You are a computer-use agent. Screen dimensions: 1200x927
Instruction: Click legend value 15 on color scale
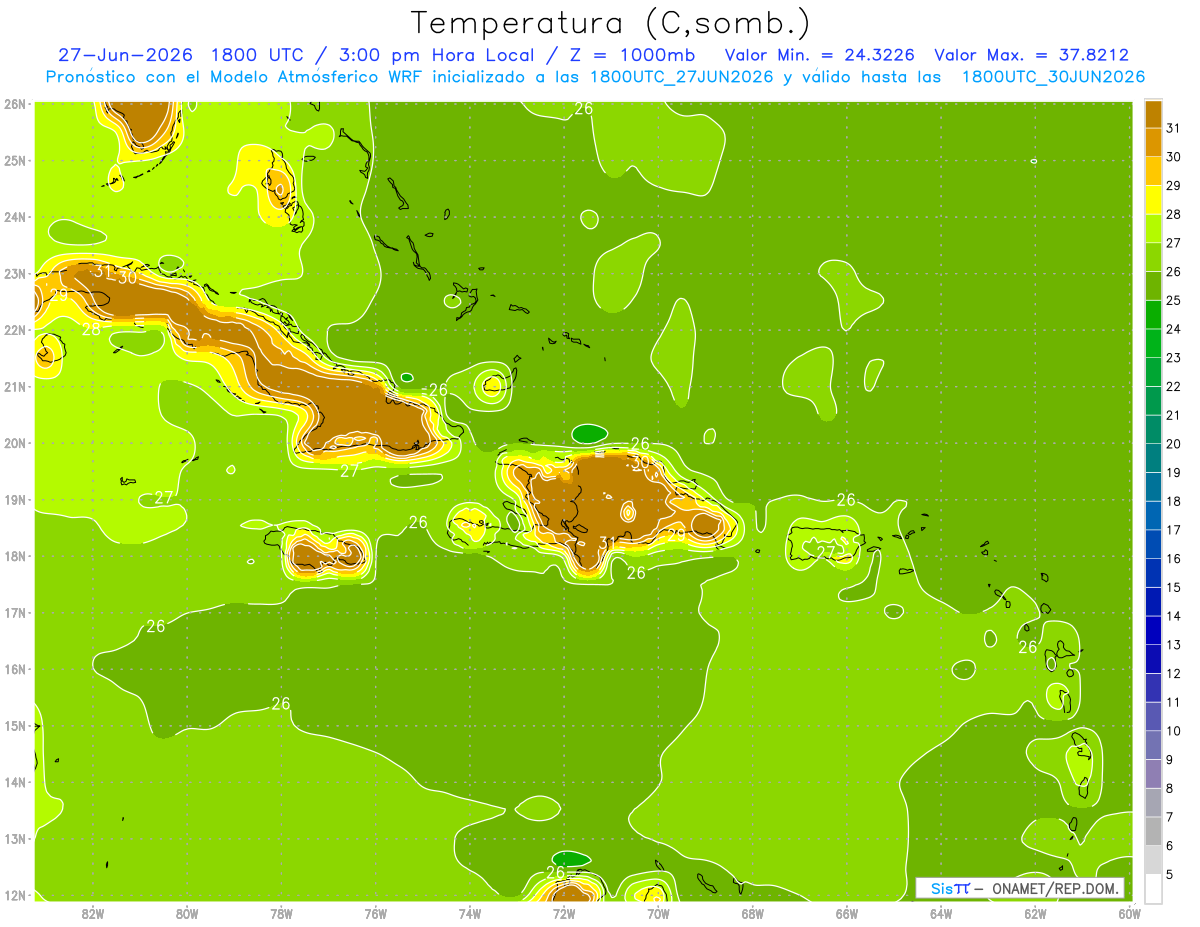[x=1173, y=587]
